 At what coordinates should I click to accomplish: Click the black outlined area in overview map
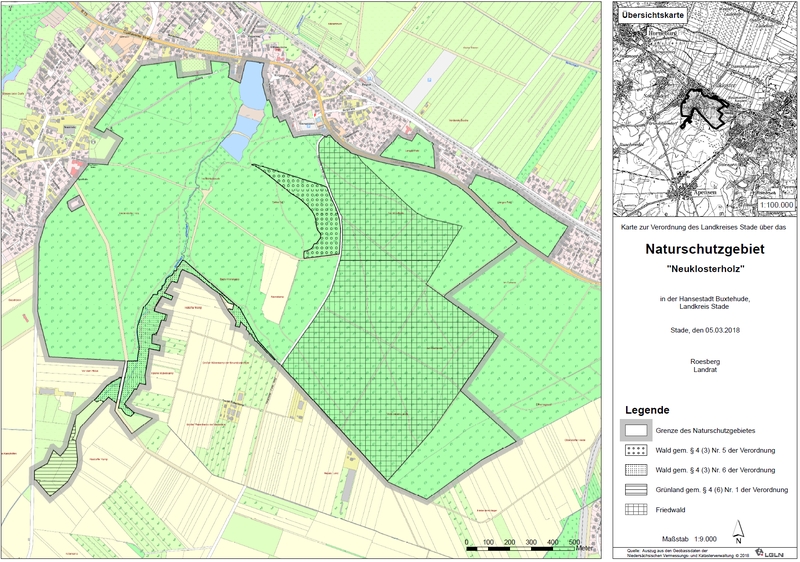click(x=704, y=109)
